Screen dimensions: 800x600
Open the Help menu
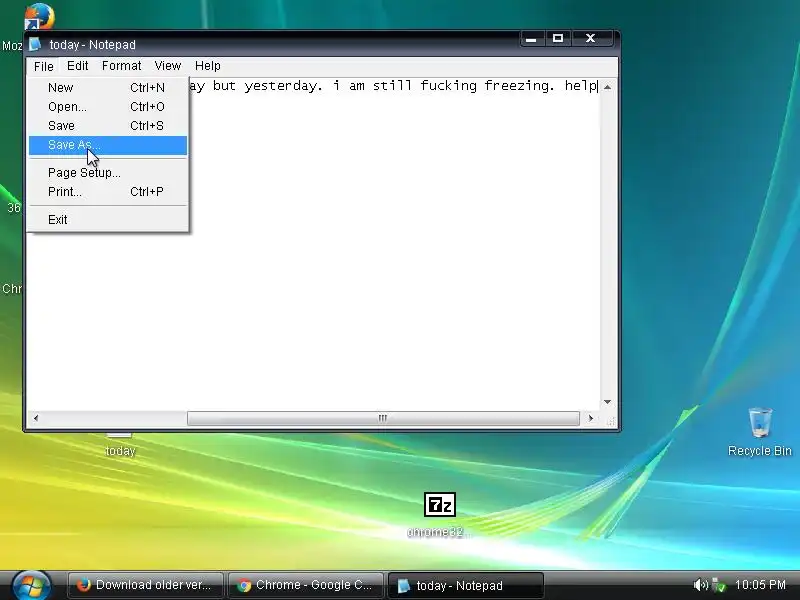click(208, 66)
